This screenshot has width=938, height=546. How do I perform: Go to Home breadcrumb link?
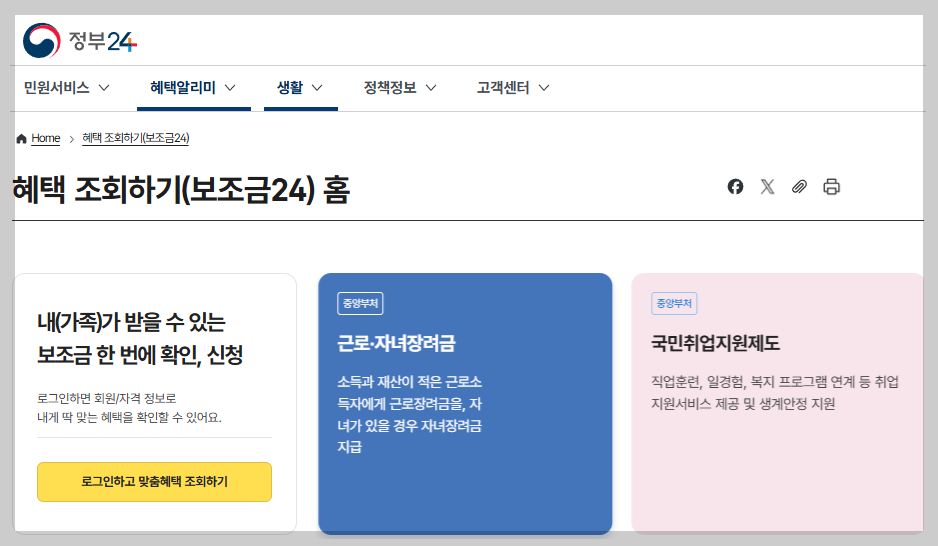pyautogui.click(x=45, y=138)
